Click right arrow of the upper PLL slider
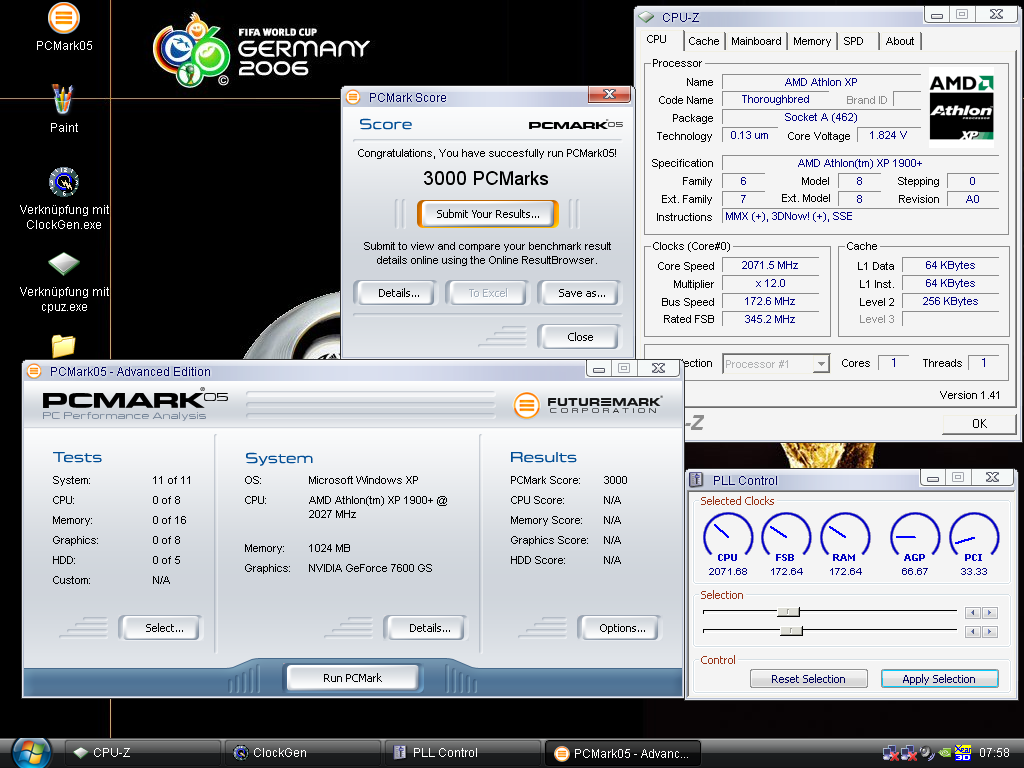This screenshot has width=1024, height=768. point(990,613)
